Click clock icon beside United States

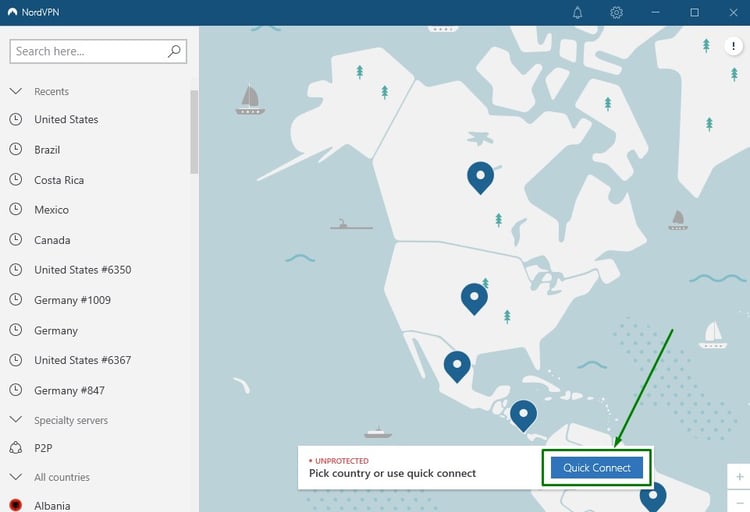[16, 119]
